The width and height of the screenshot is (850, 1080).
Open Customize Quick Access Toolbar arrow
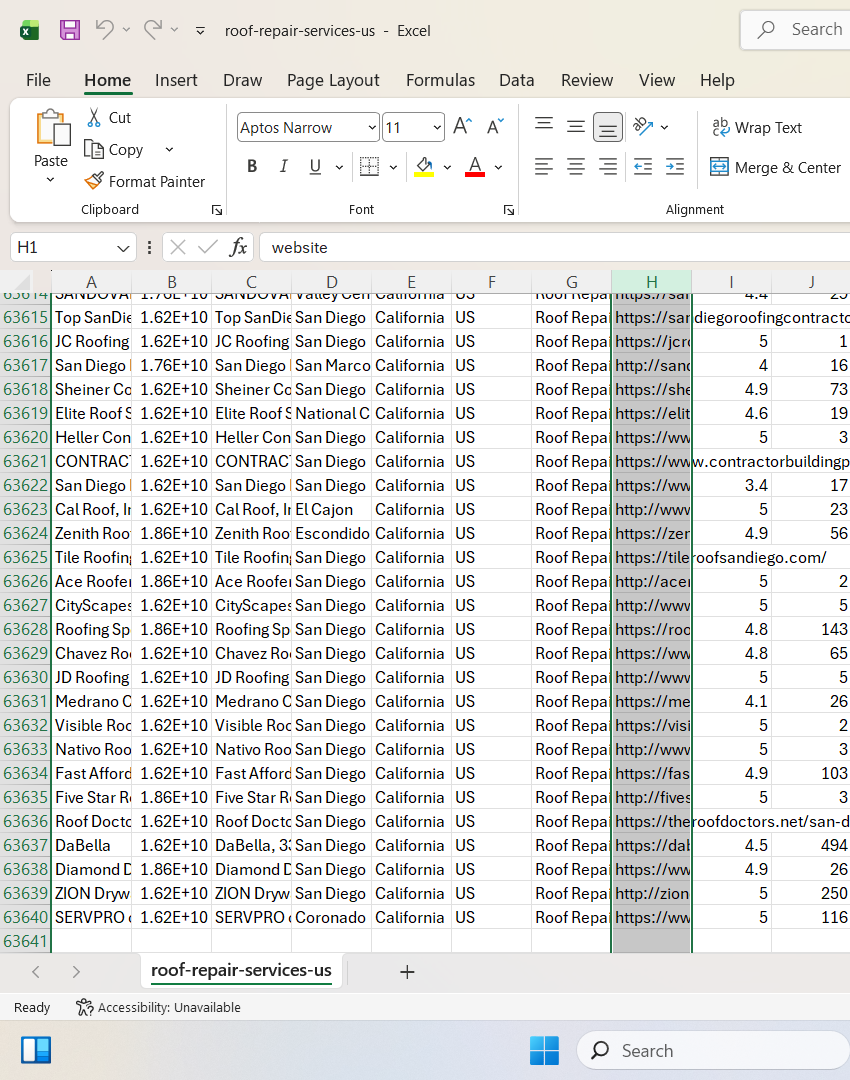[x=200, y=30]
